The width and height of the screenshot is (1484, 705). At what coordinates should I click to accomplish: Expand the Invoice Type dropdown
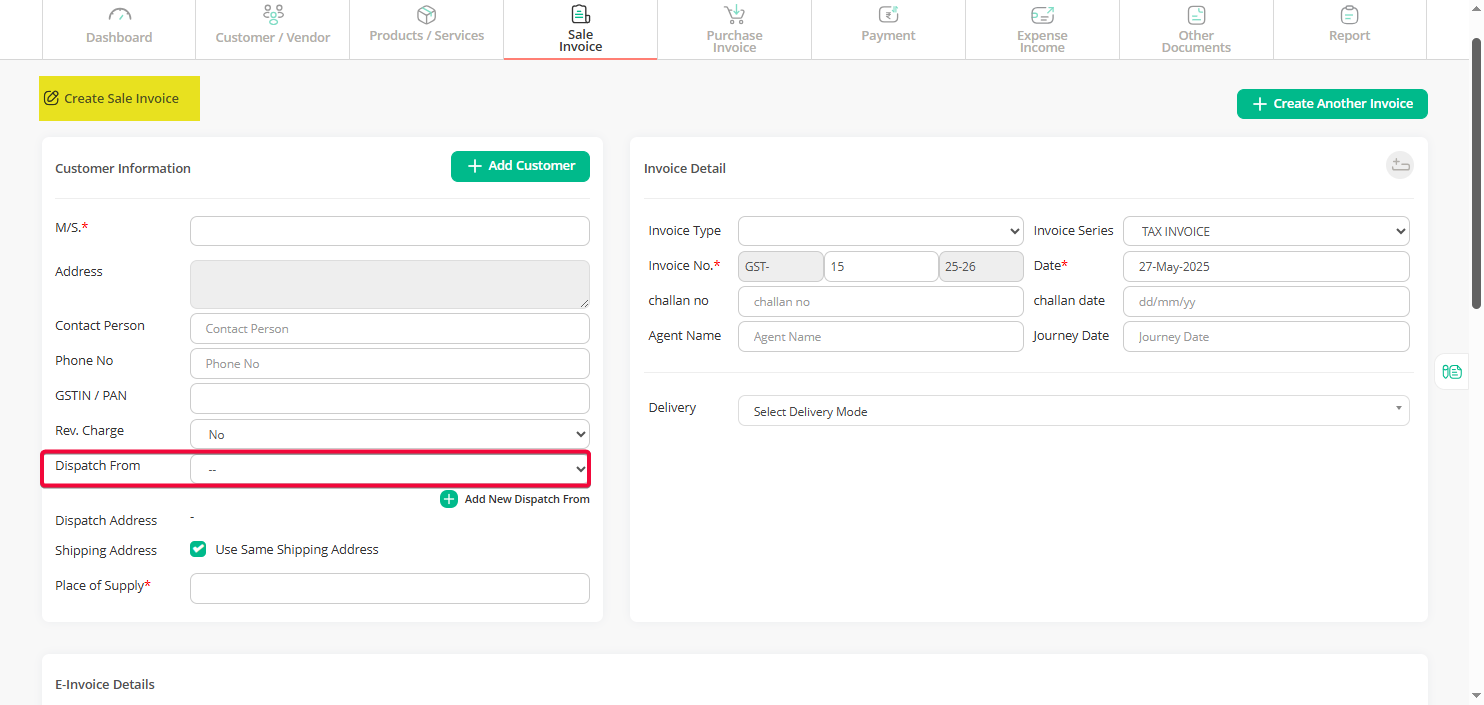880,231
